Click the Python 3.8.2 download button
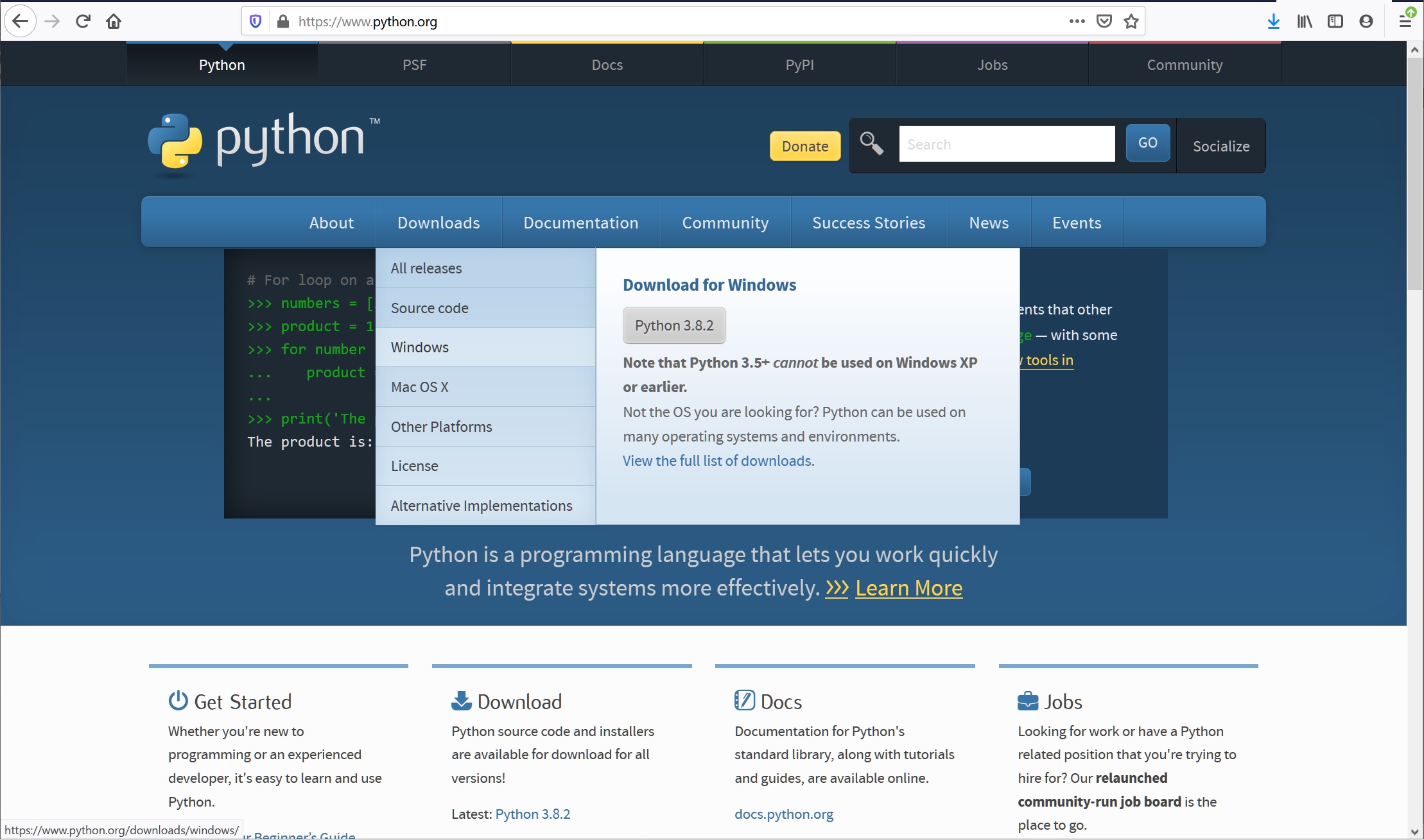 click(x=673, y=324)
